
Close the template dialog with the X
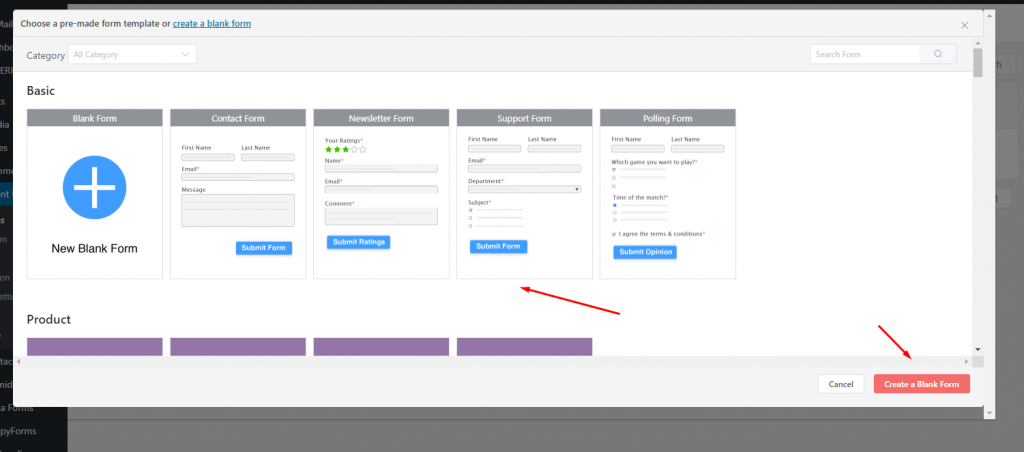click(x=964, y=25)
